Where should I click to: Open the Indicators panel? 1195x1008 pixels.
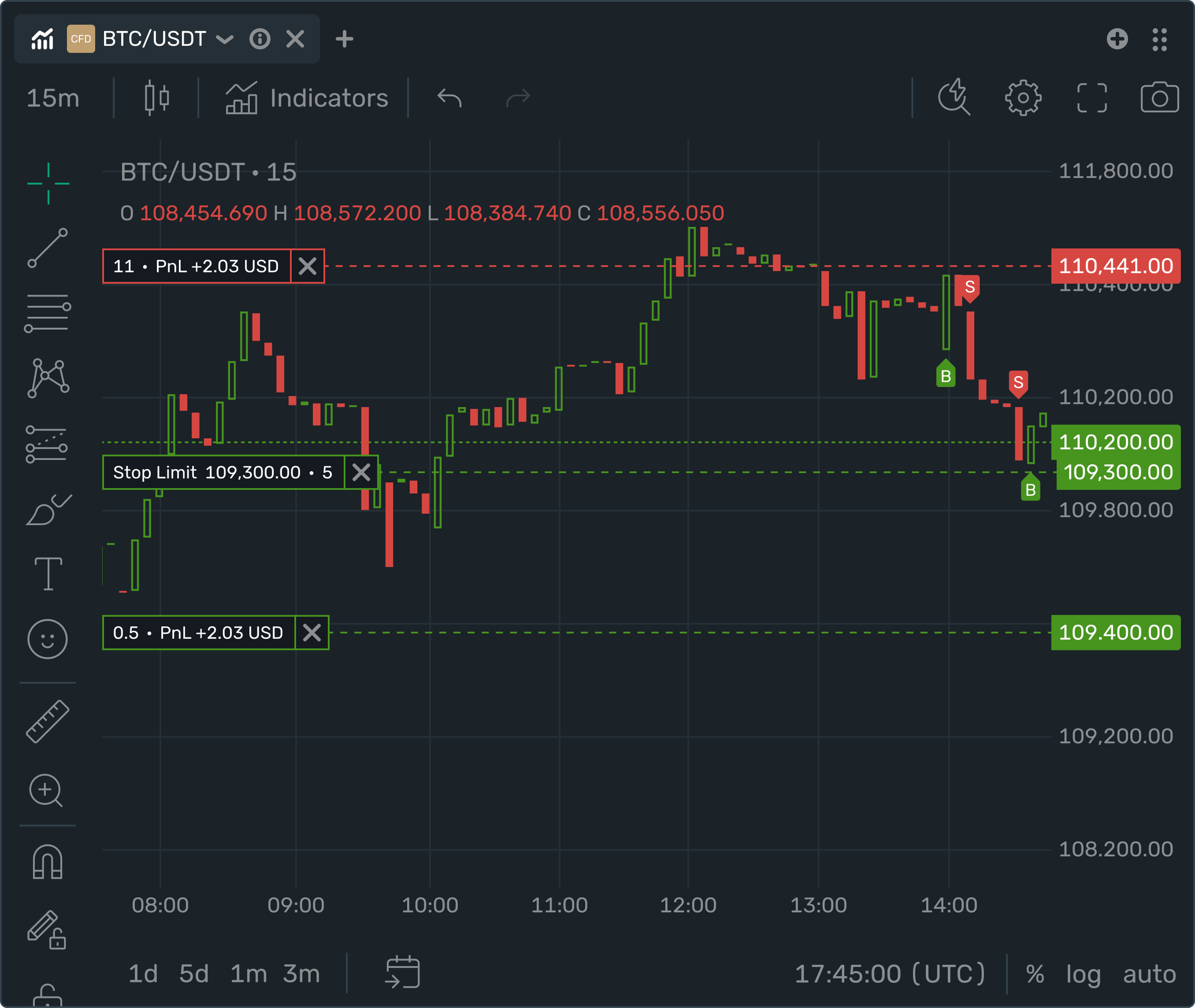coord(307,98)
